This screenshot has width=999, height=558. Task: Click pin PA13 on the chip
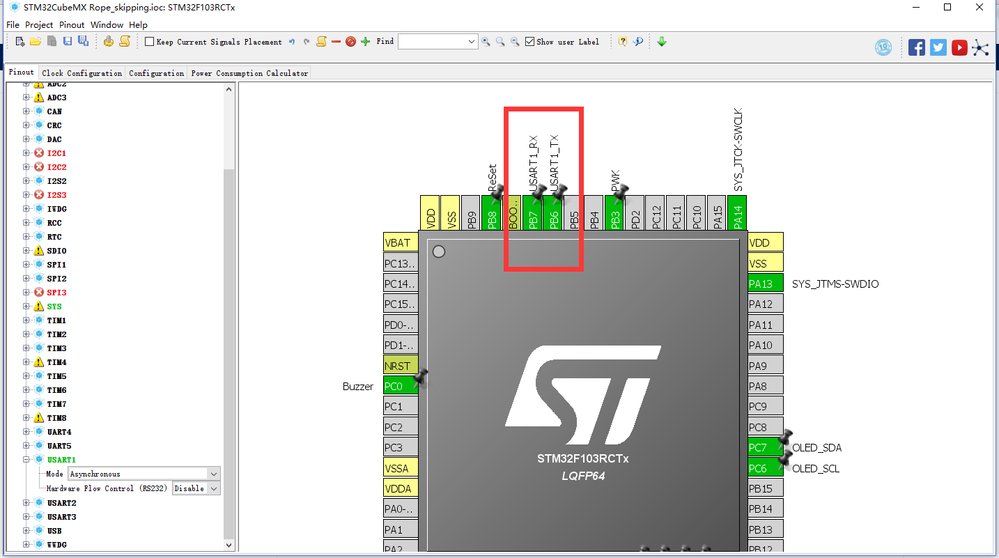coord(766,283)
